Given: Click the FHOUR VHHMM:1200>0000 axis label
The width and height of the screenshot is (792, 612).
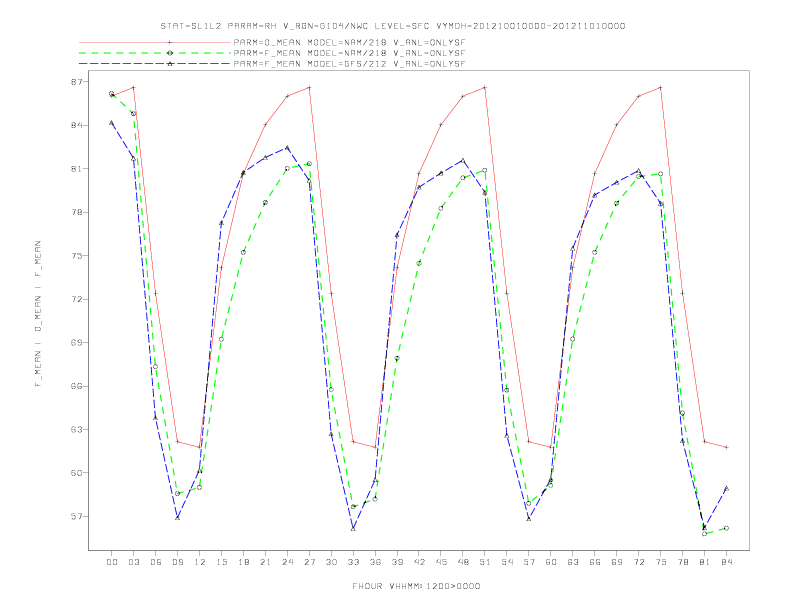Looking at the screenshot, I should click(x=416, y=586).
